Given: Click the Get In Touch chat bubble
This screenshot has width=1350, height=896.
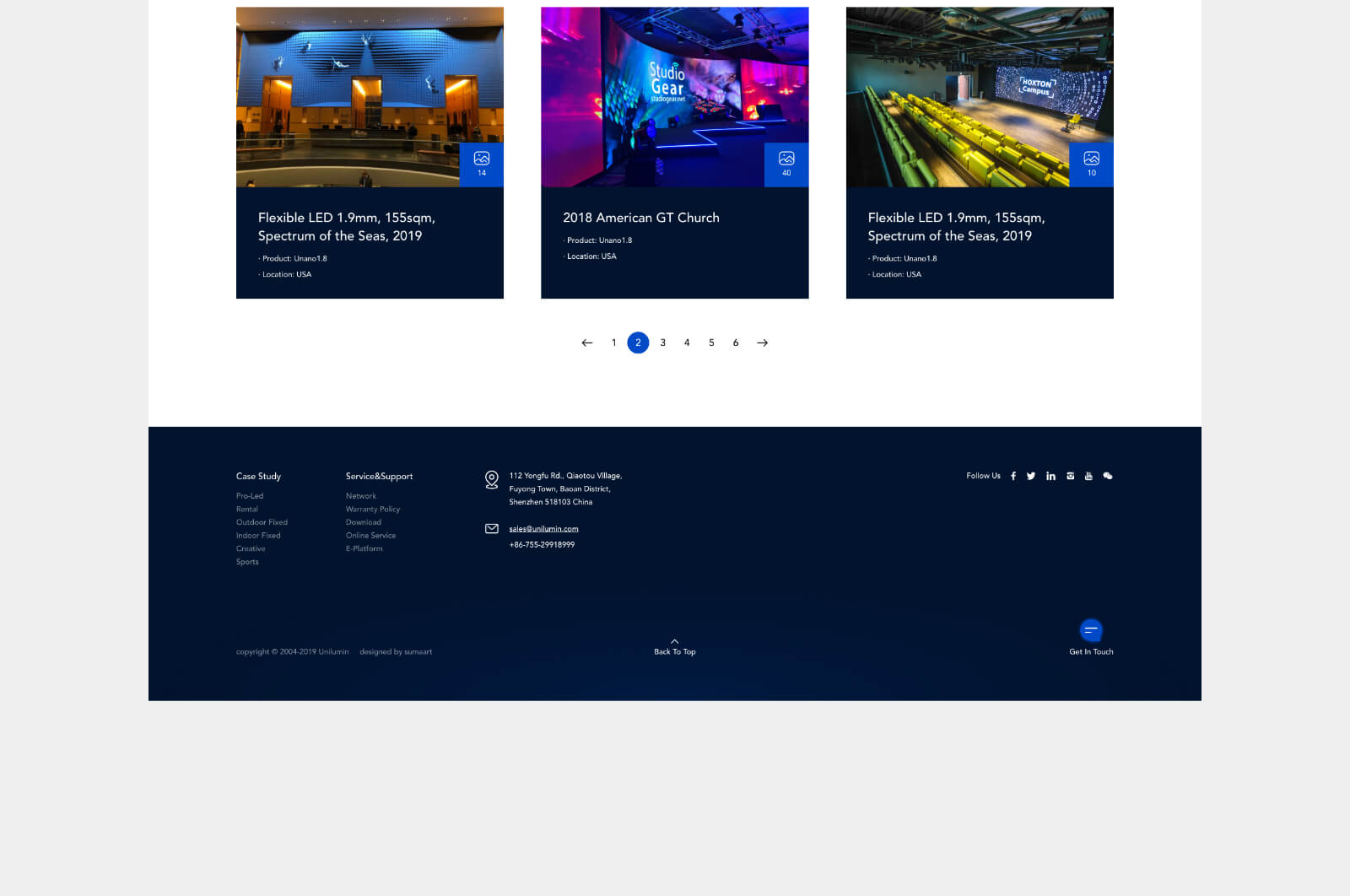Looking at the screenshot, I should click(x=1090, y=630).
